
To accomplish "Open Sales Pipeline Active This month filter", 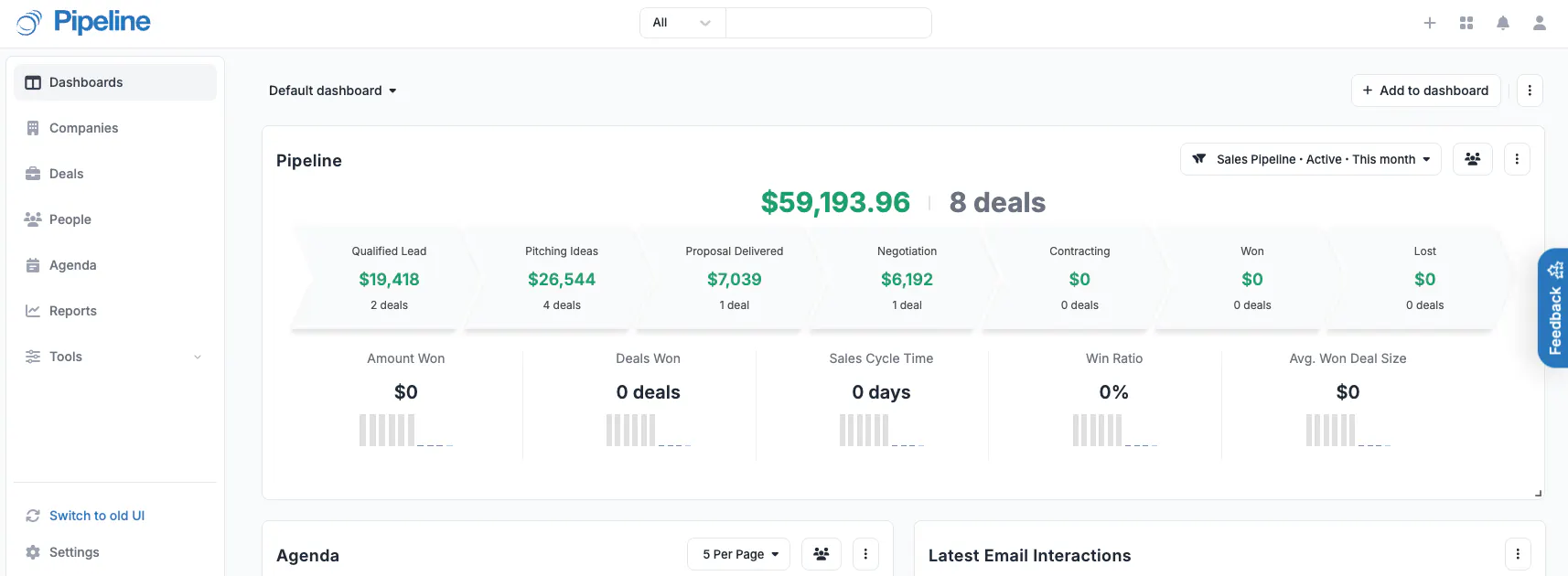I will pyautogui.click(x=1311, y=159).
